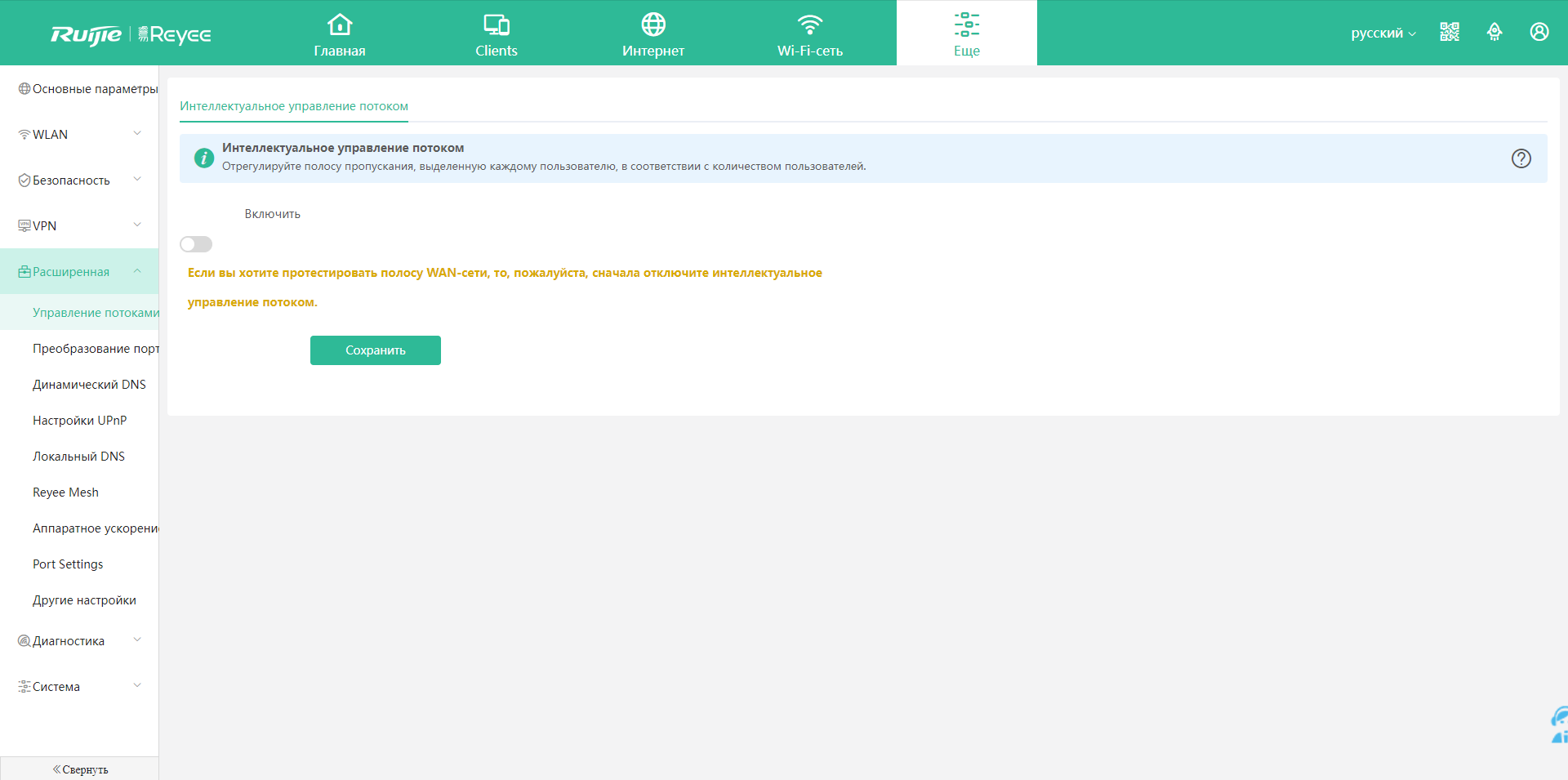The height and width of the screenshot is (780, 1568).
Task: Open Port Settings menu item
Action: coord(79,564)
